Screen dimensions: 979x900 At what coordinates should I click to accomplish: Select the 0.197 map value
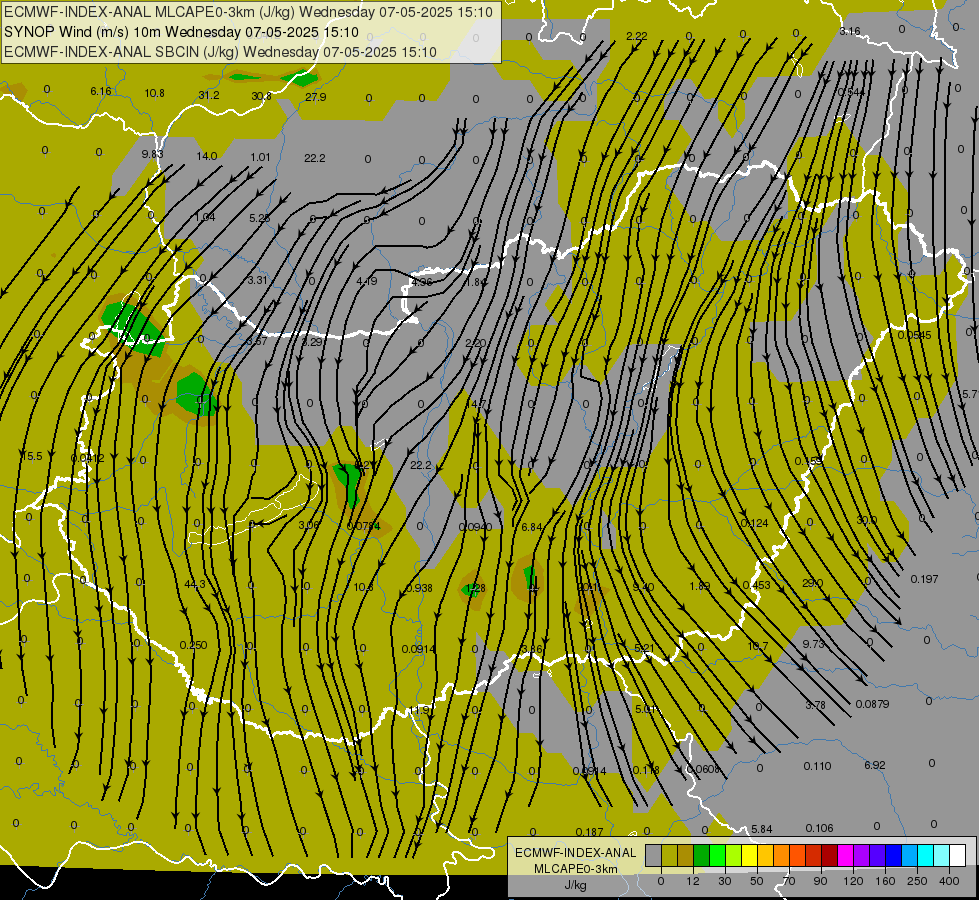click(x=924, y=579)
